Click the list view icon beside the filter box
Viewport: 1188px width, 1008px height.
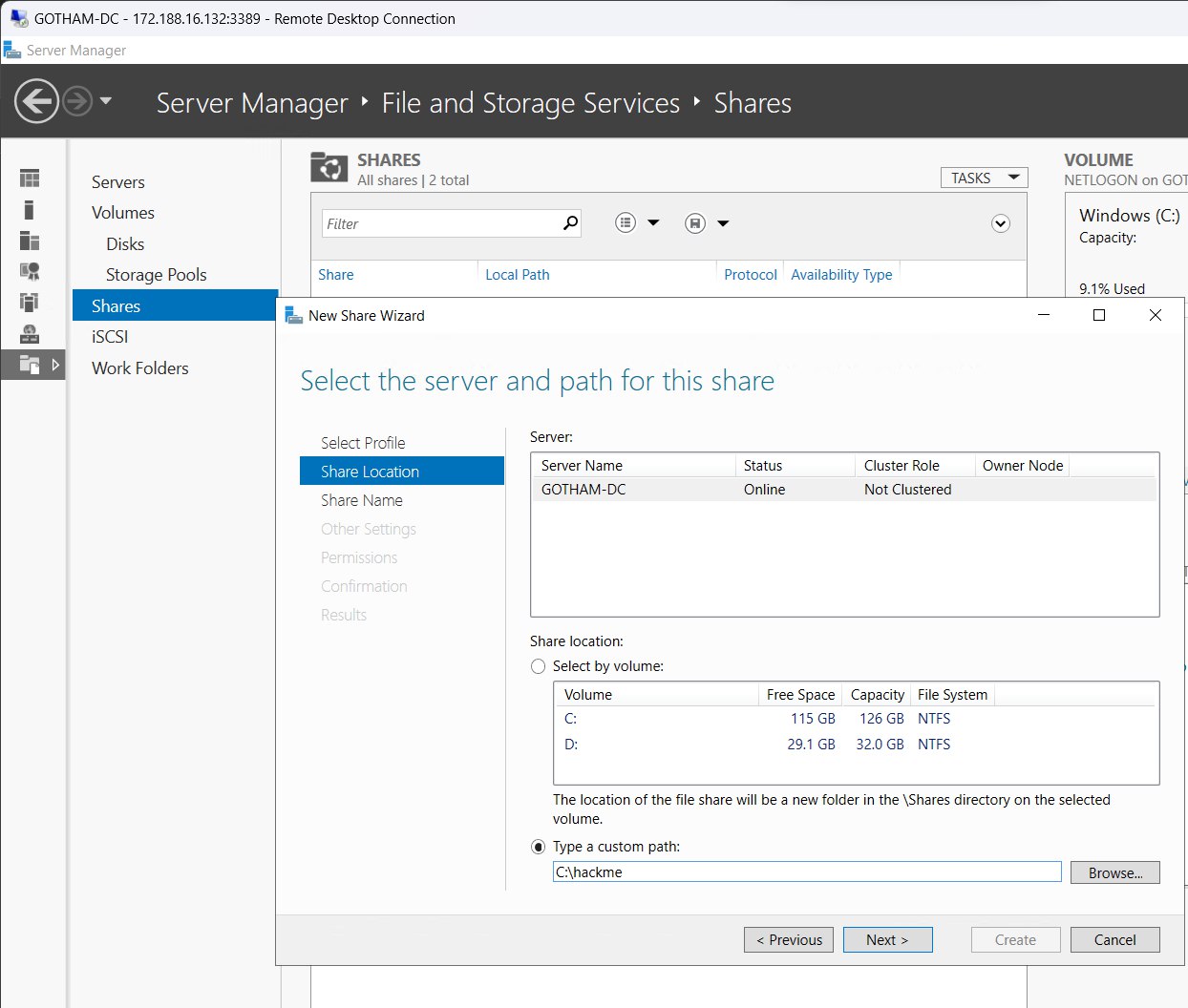626,221
